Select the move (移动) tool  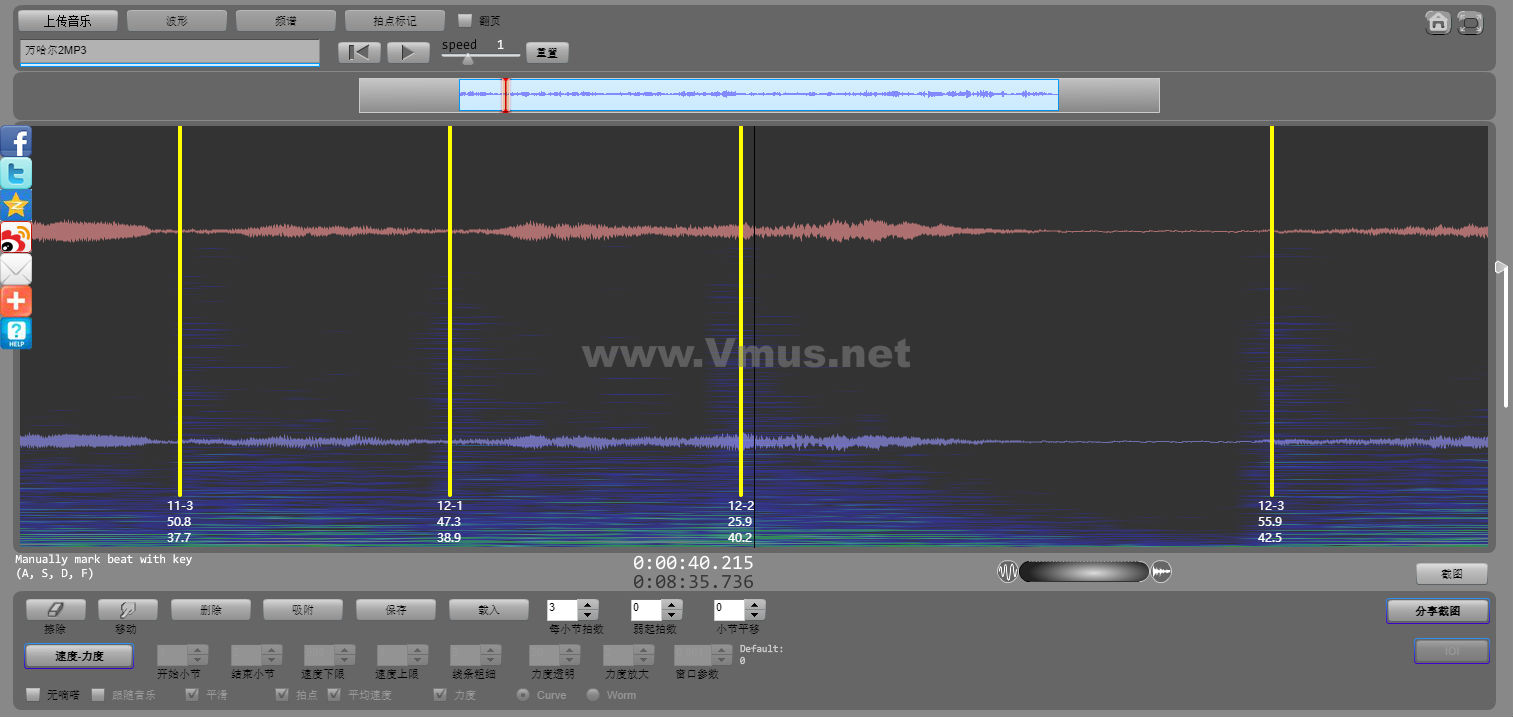point(124,609)
